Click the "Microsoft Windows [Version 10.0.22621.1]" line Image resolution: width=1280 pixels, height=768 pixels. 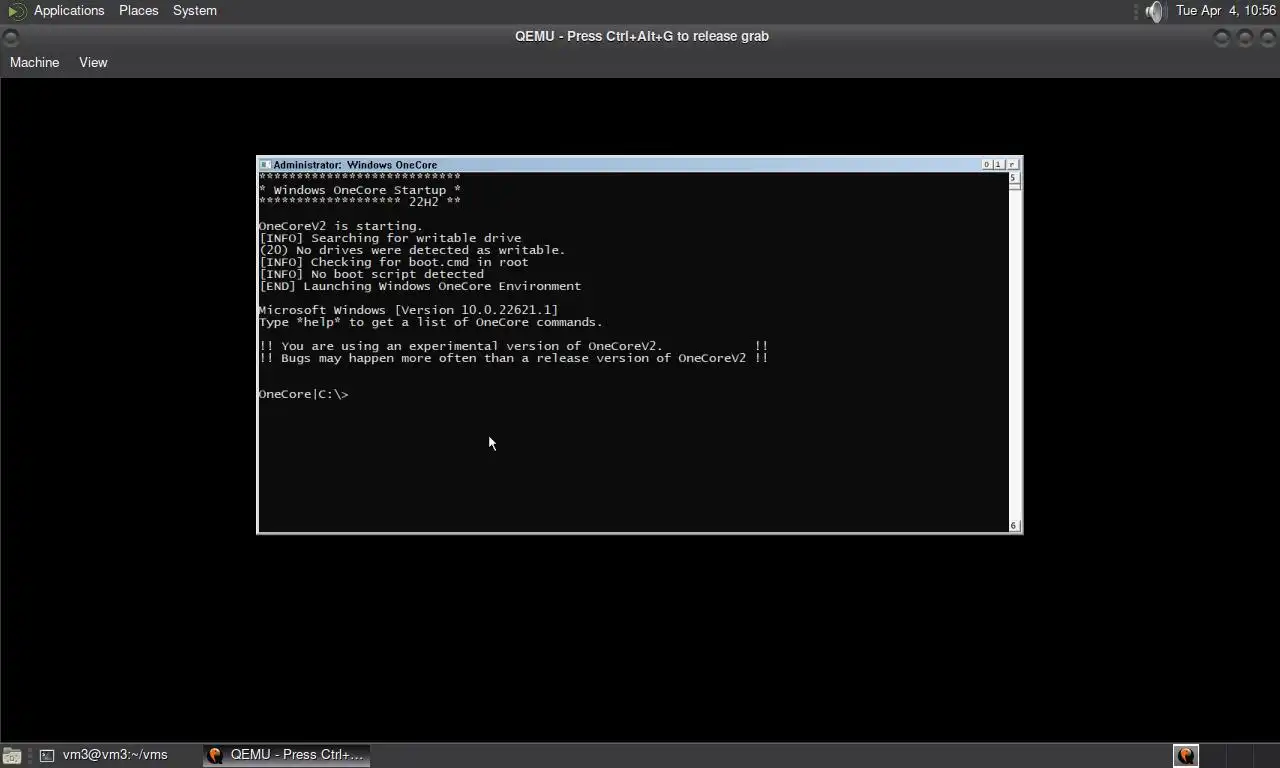(x=408, y=310)
